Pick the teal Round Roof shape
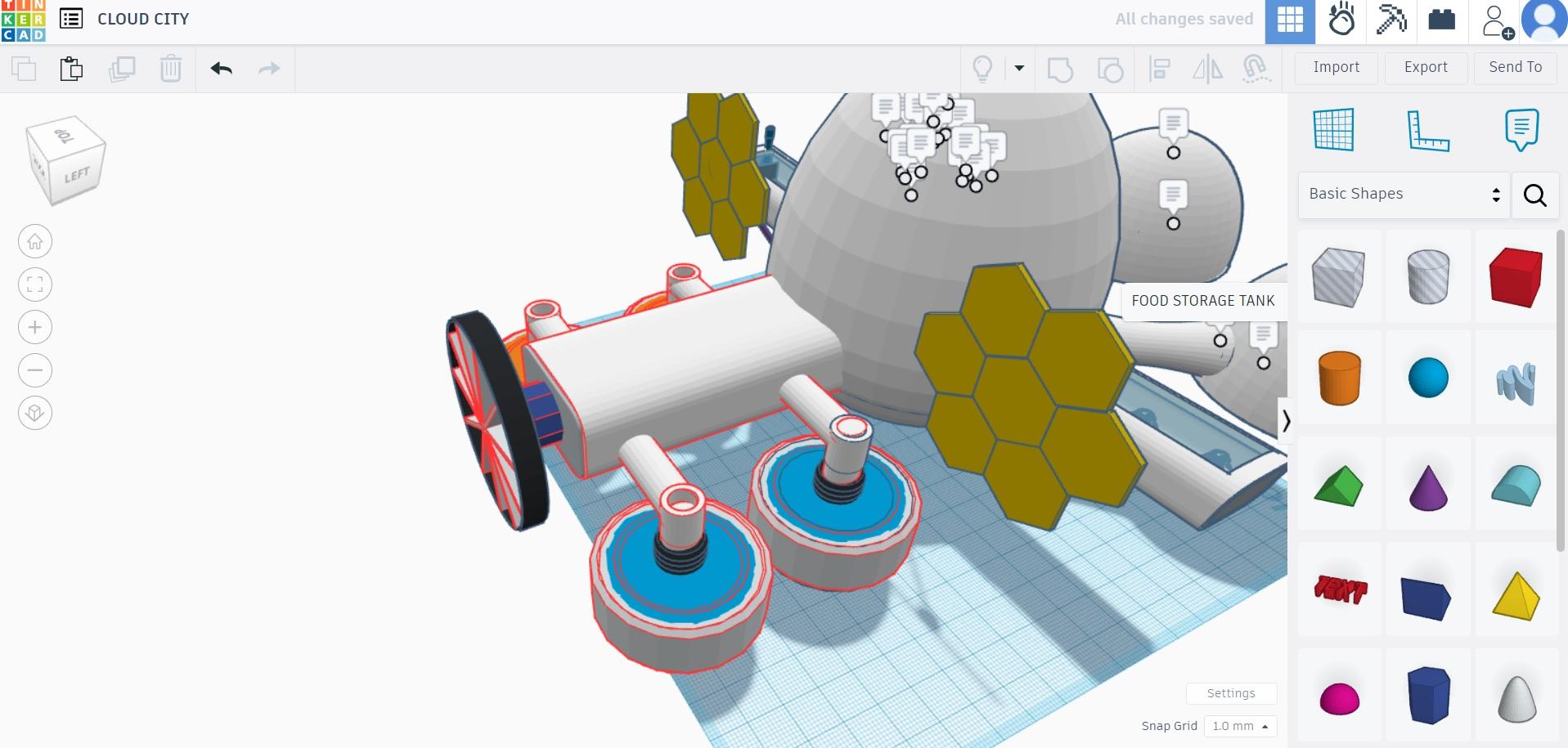Image resolution: width=1568 pixels, height=748 pixels. tap(1516, 486)
